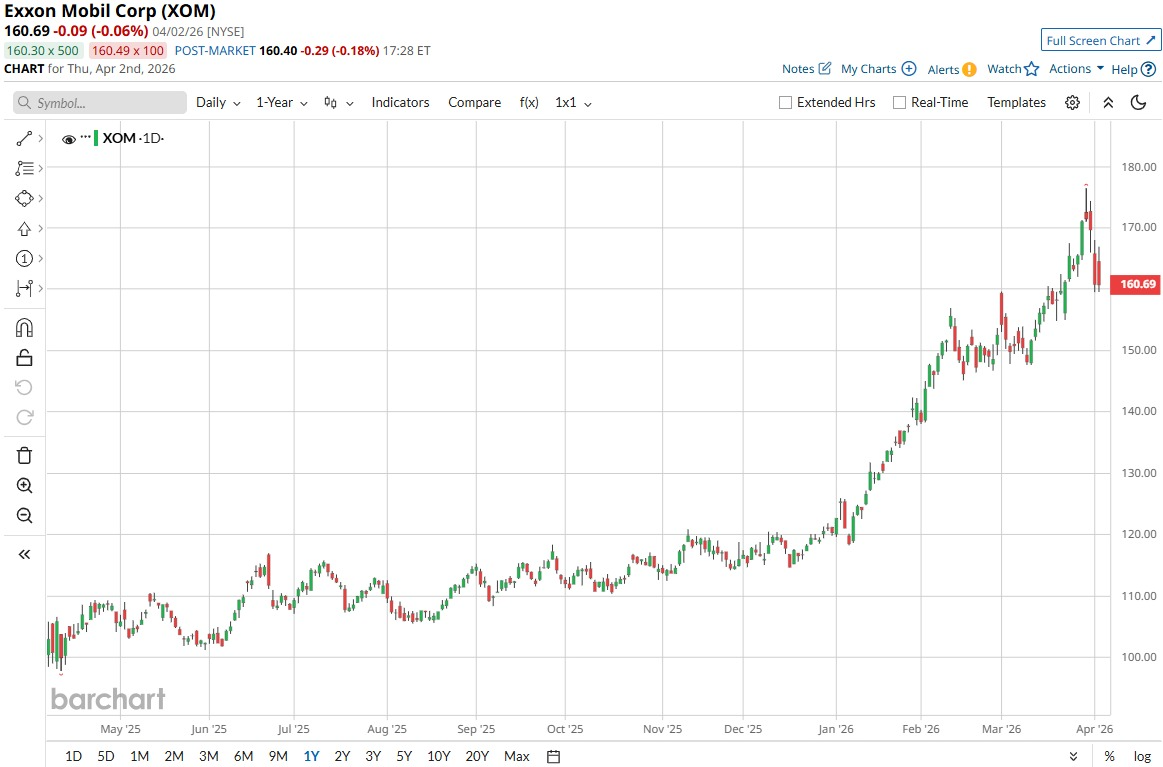Open the Indicators menu

click(401, 102)
